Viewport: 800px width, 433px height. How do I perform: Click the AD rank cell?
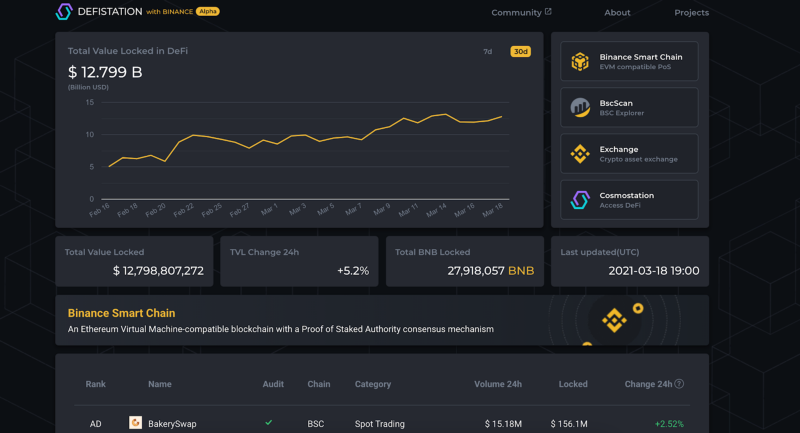click(95, 424)
